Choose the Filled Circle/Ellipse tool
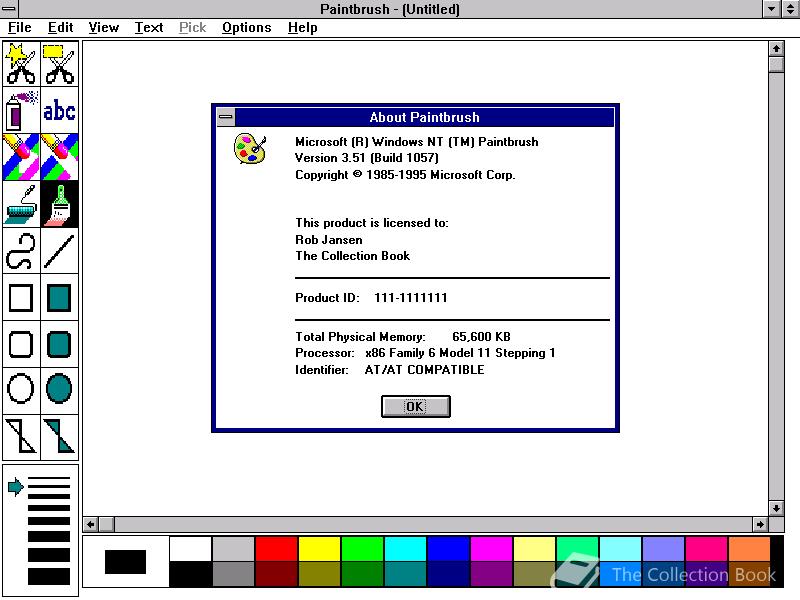Viewport: 800px width, 600px height. pos(60,390)
